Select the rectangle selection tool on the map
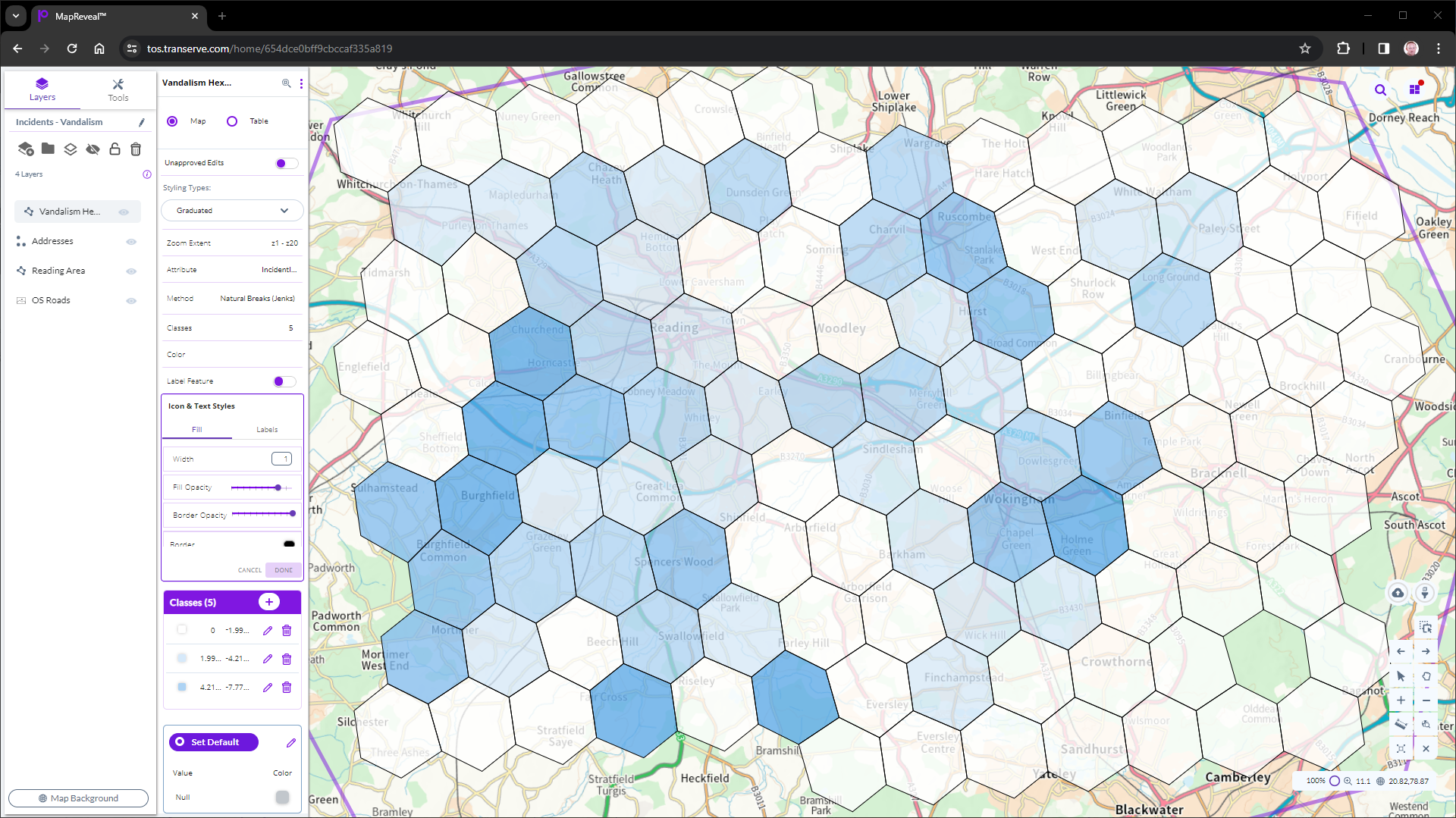This screenshot has height=818, width=1456. [x=1425, y=627]
